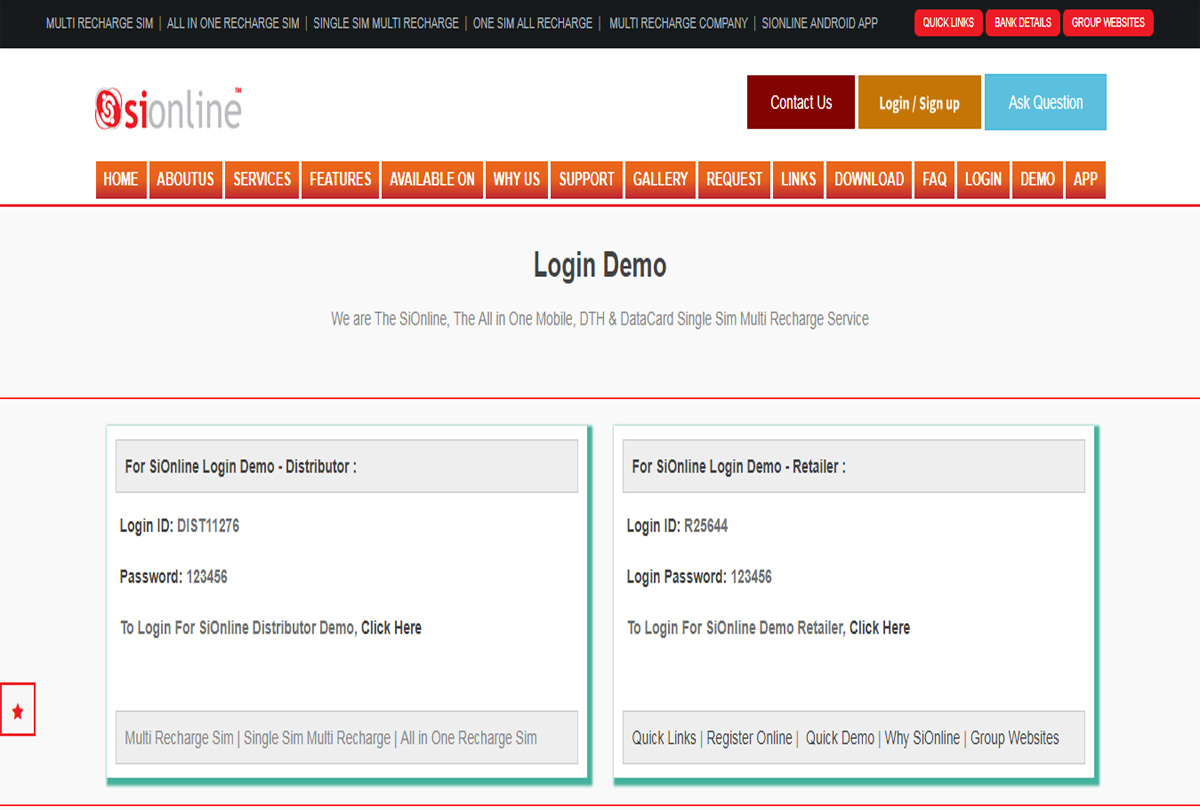Click the SiOnline tagline under Login Demo
Viewport: 1200px width, 810px height.
600,319
